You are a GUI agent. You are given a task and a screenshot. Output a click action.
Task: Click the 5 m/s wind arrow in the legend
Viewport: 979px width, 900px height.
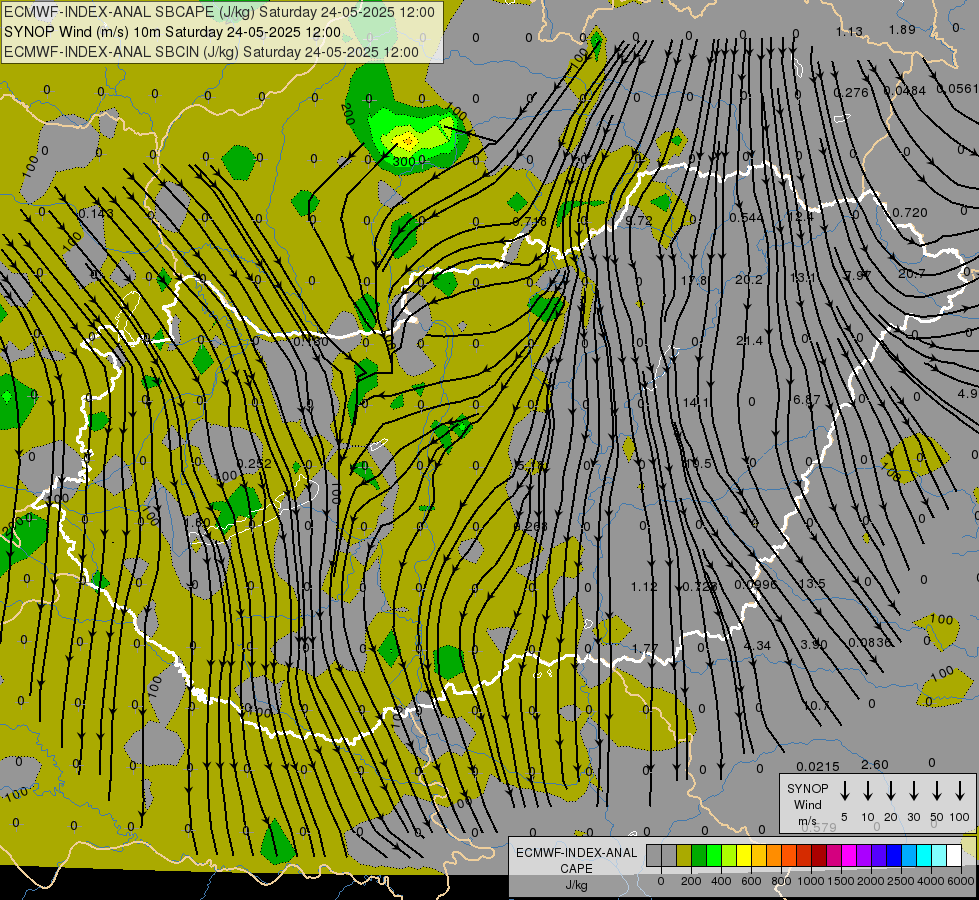[844, 791]
